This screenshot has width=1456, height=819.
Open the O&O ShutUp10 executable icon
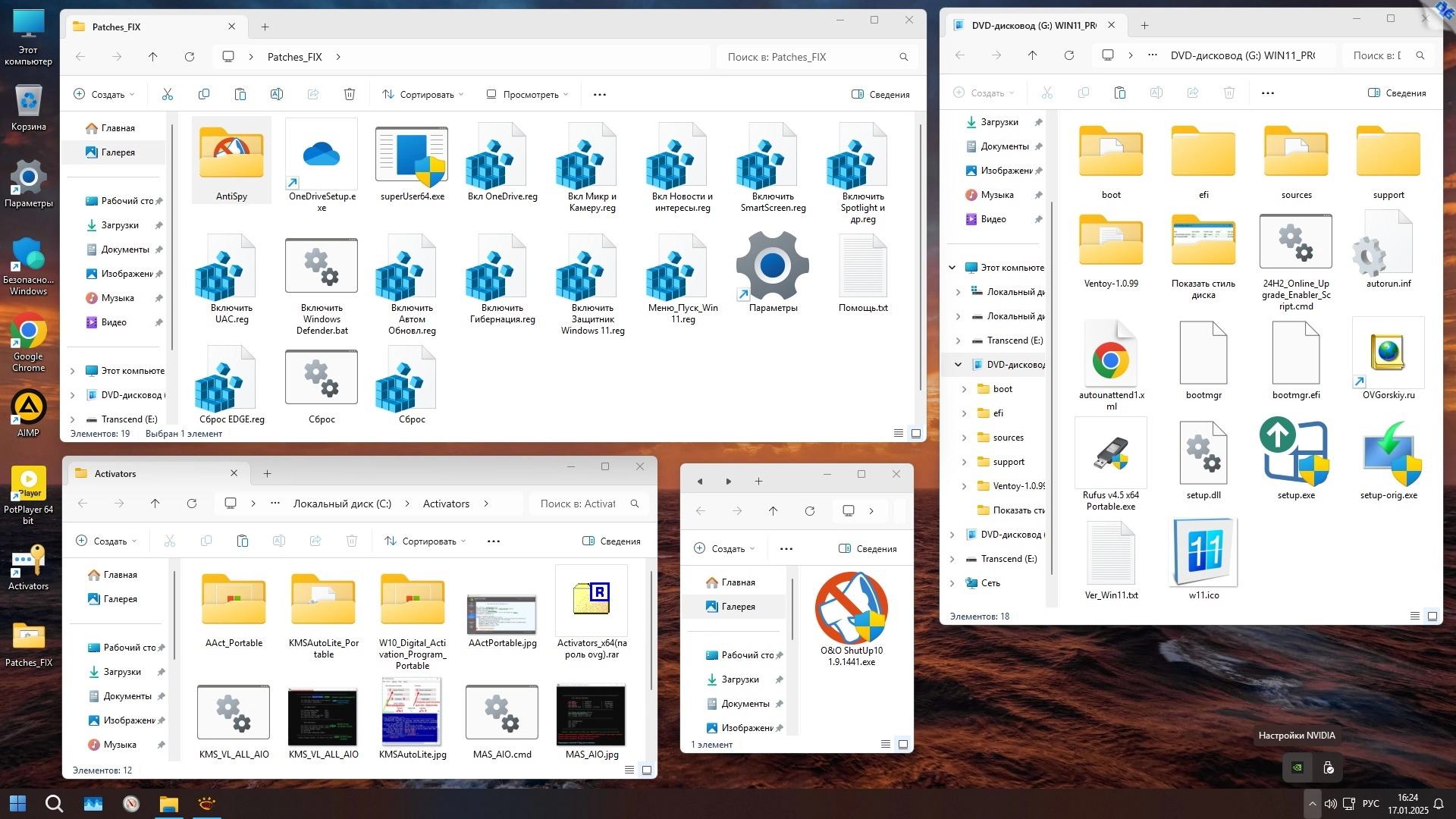[x=851, y=608]
